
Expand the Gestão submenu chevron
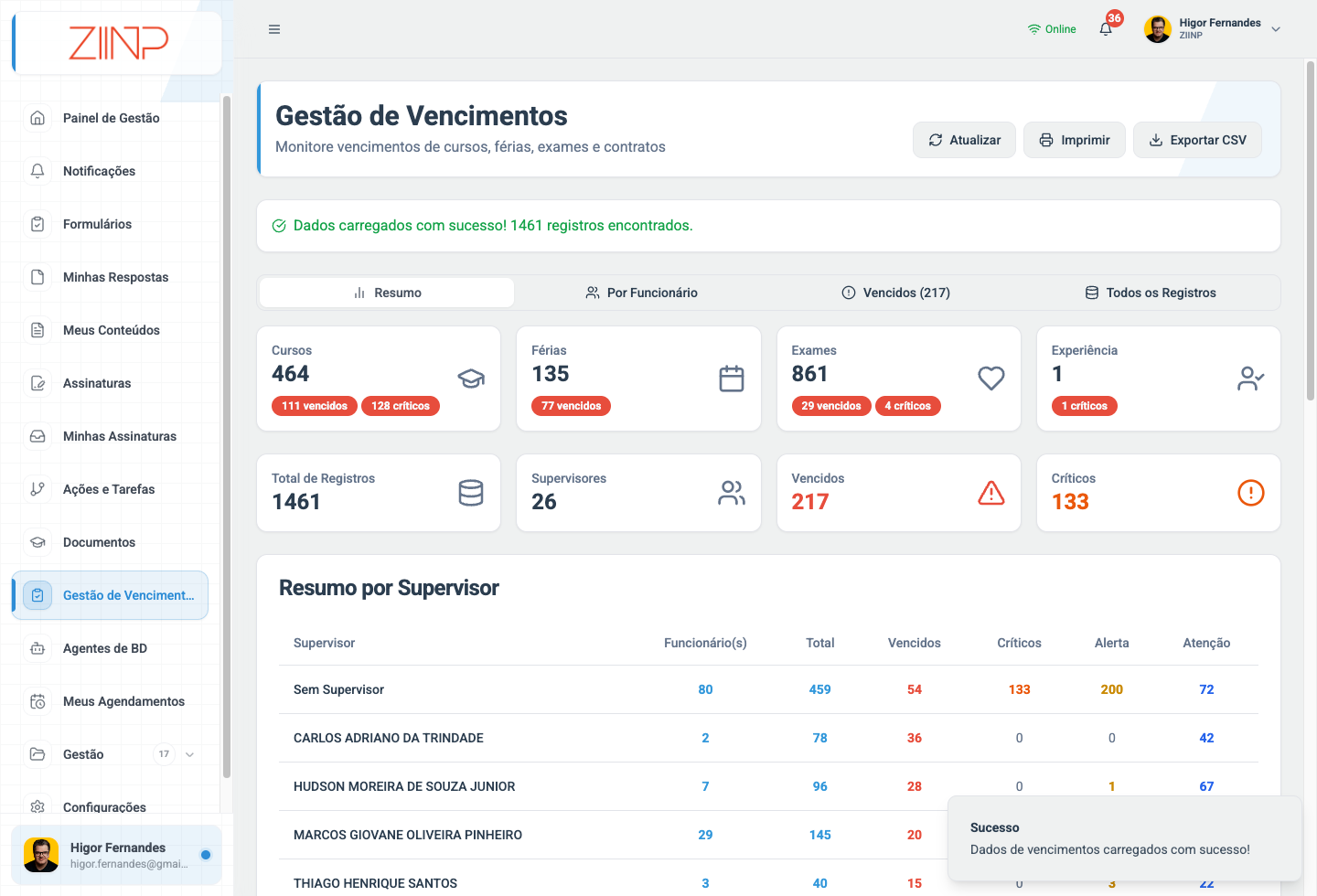[x=190, y=754]
